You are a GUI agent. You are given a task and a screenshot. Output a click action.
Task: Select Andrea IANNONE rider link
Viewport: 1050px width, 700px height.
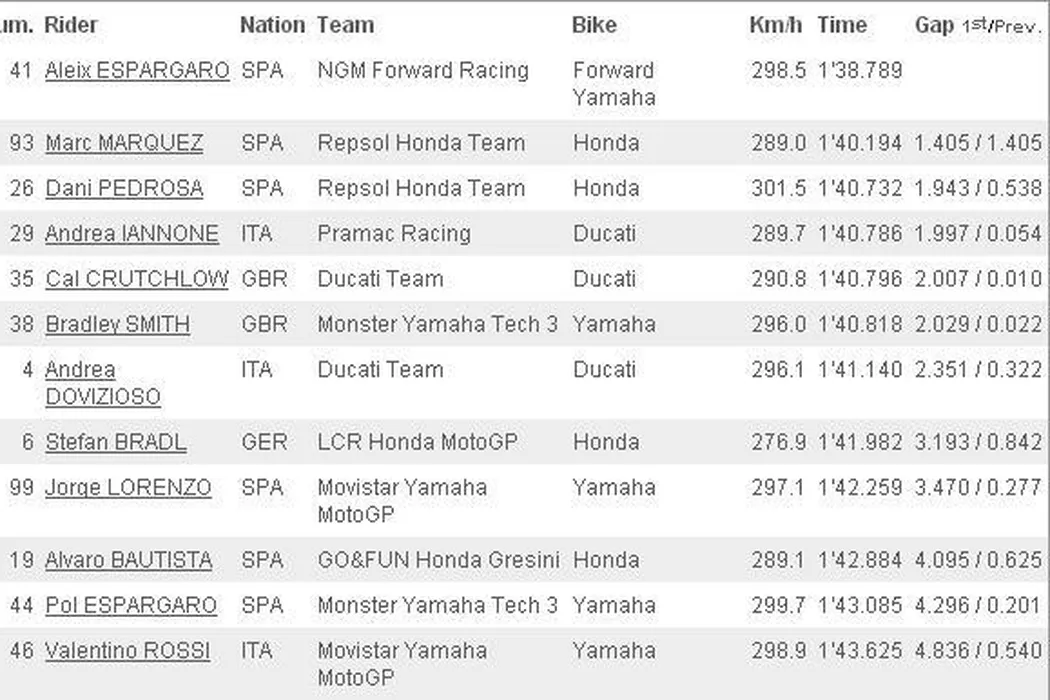coord(131,234)
